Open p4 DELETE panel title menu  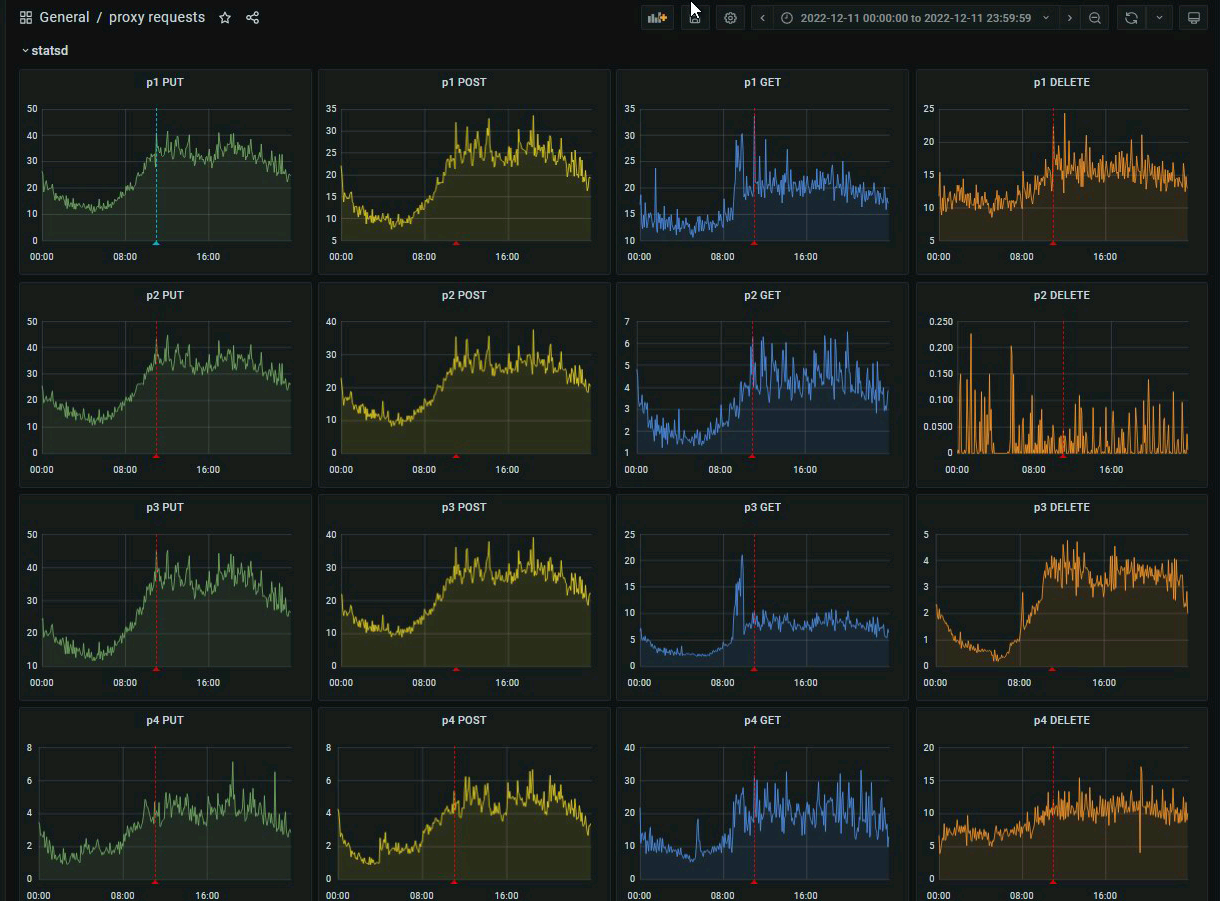(1062, 720)
